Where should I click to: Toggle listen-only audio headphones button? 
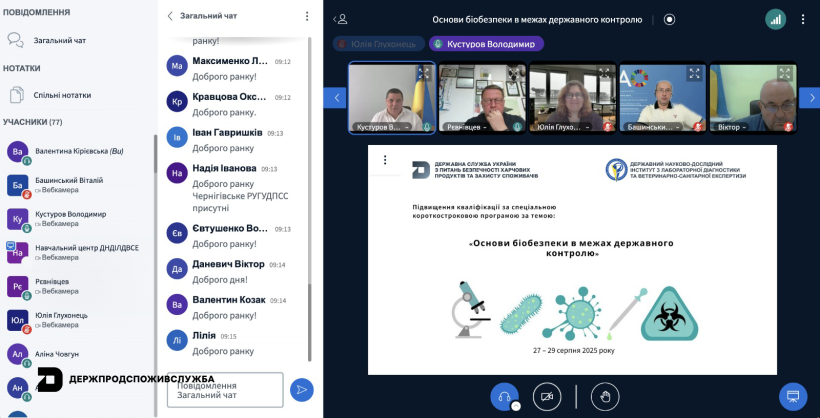click(504, 397)
